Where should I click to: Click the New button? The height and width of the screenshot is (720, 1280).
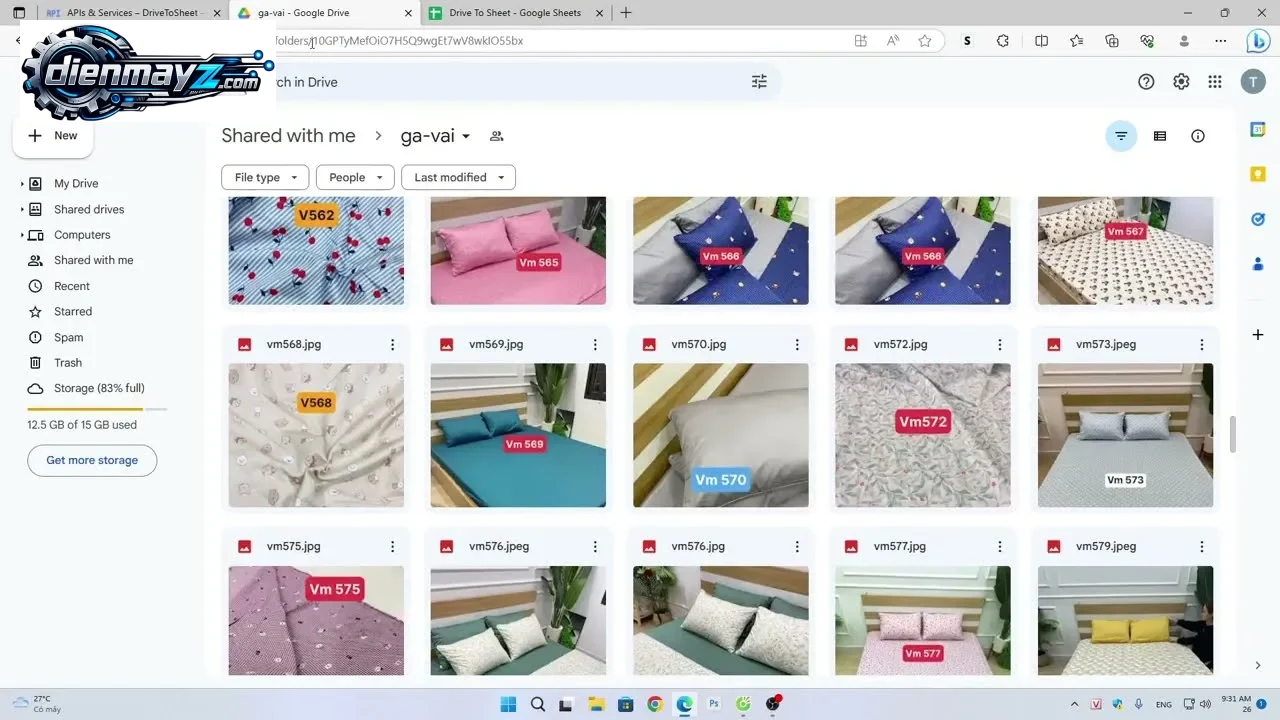coord(53,136)
